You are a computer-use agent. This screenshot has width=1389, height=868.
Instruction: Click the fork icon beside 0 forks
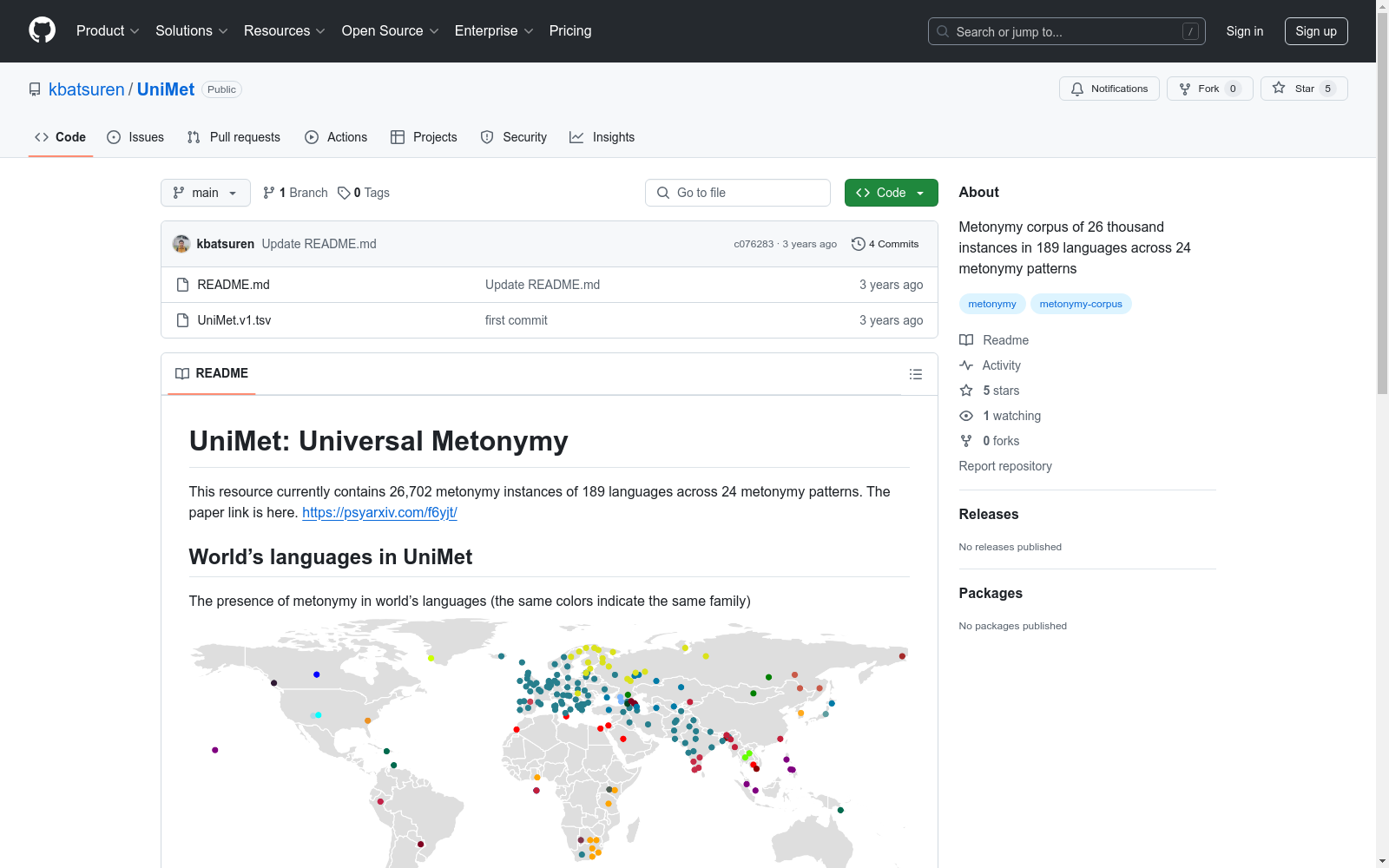[966, 441]
